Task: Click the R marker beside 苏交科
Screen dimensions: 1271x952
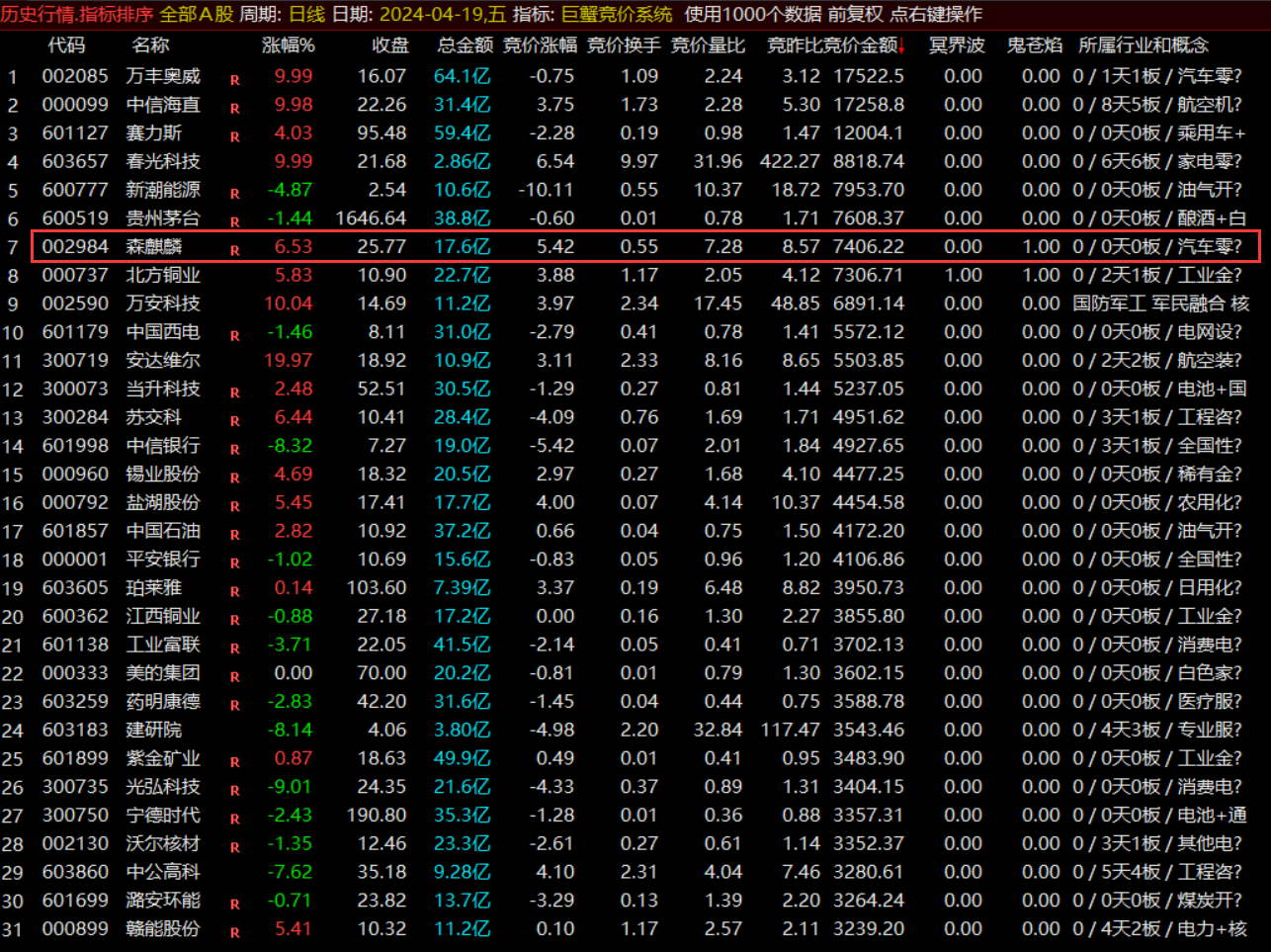Action: [x=235, y=421]
